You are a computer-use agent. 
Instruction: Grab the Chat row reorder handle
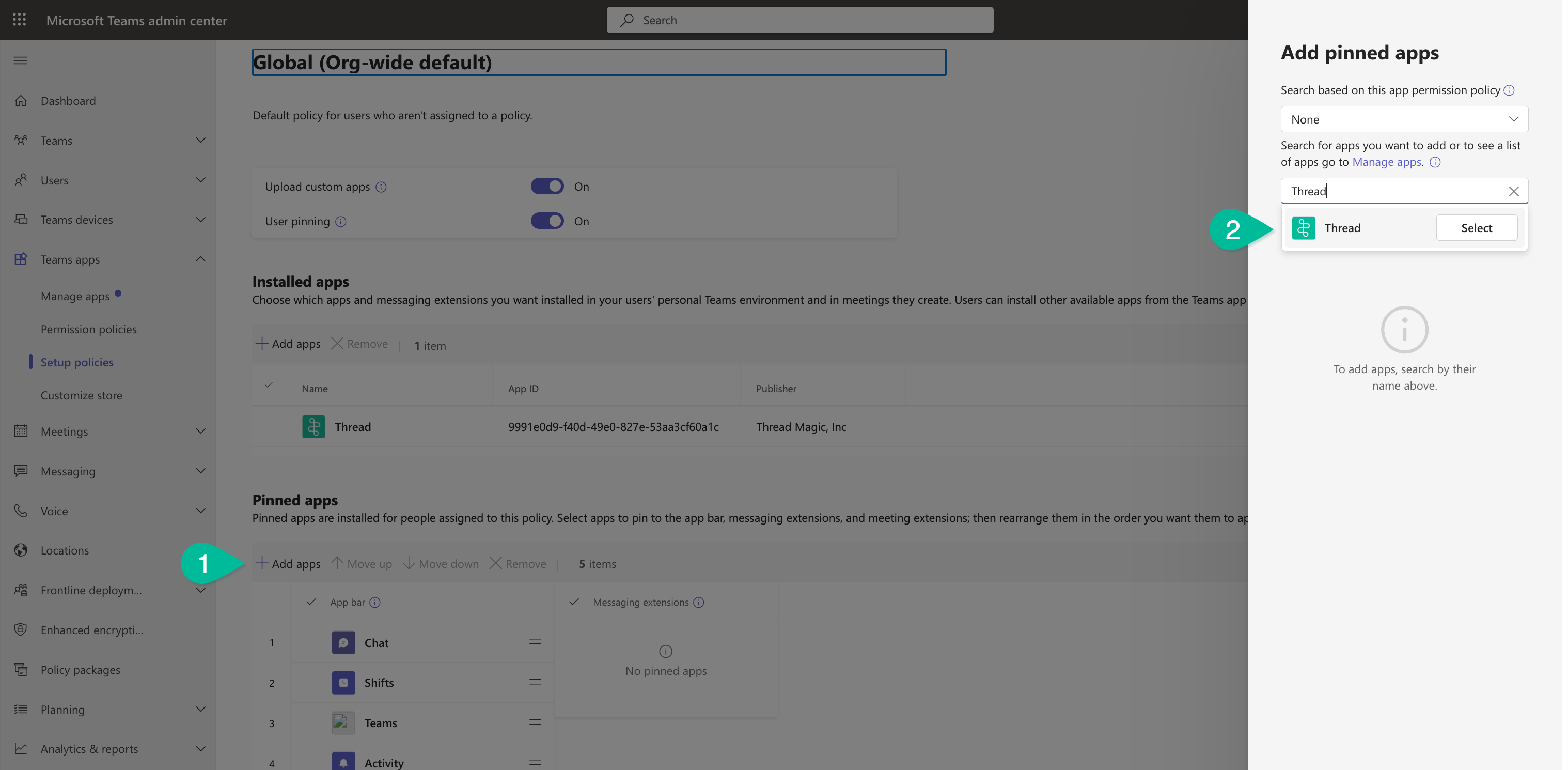(535, 642)
